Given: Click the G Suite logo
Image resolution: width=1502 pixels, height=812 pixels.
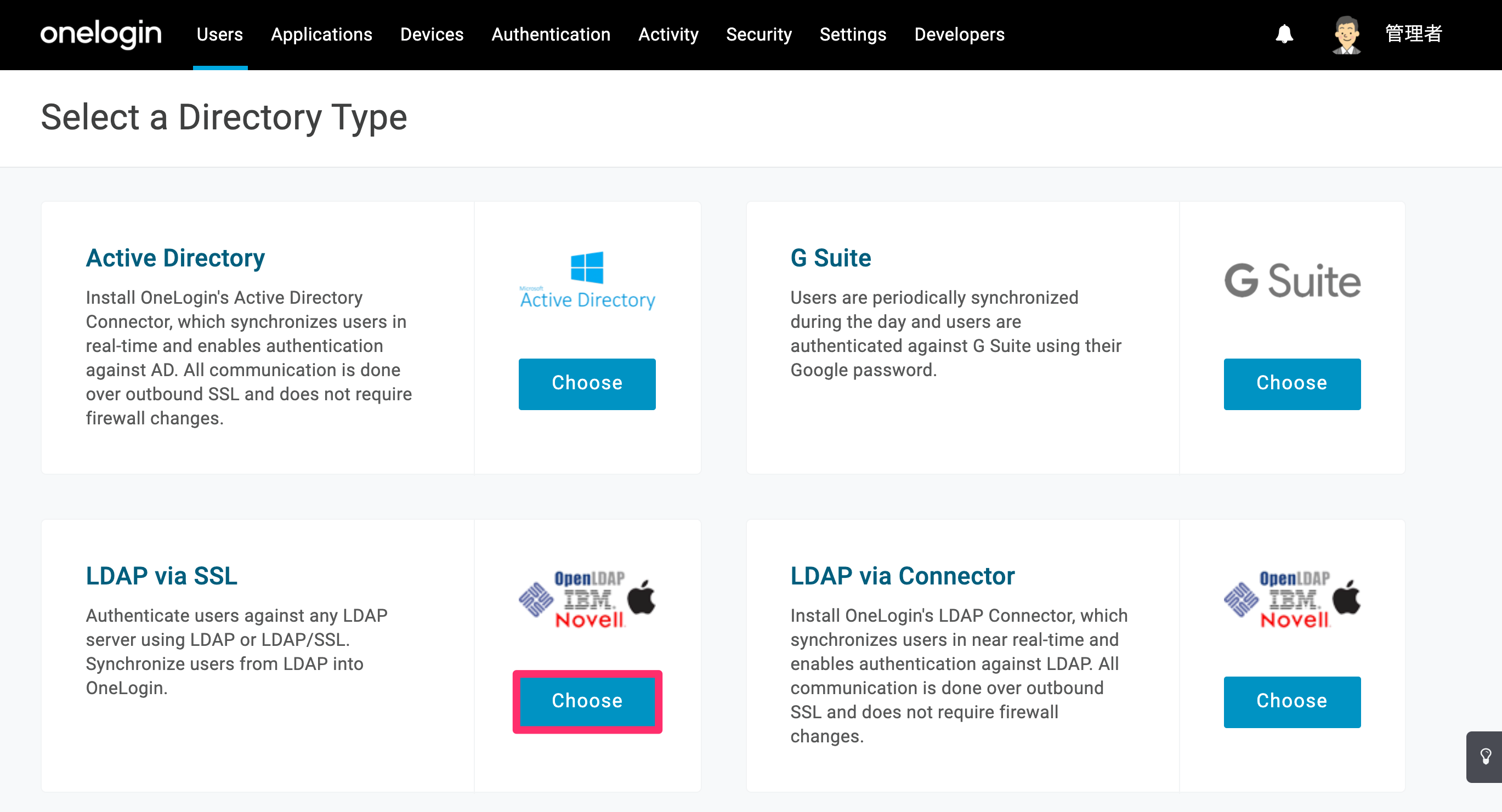Looking at the screenshot, I should (1292, 281).
